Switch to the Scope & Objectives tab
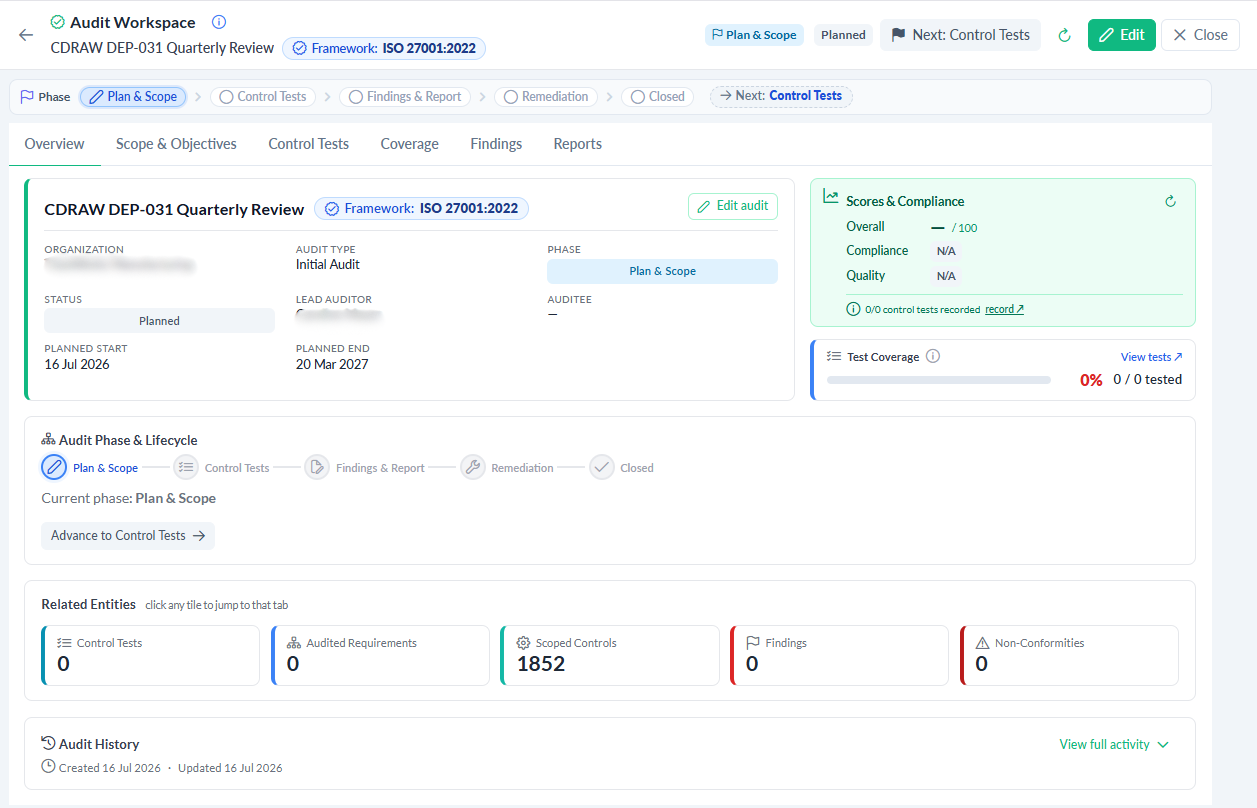 click(x=176, y=144)
